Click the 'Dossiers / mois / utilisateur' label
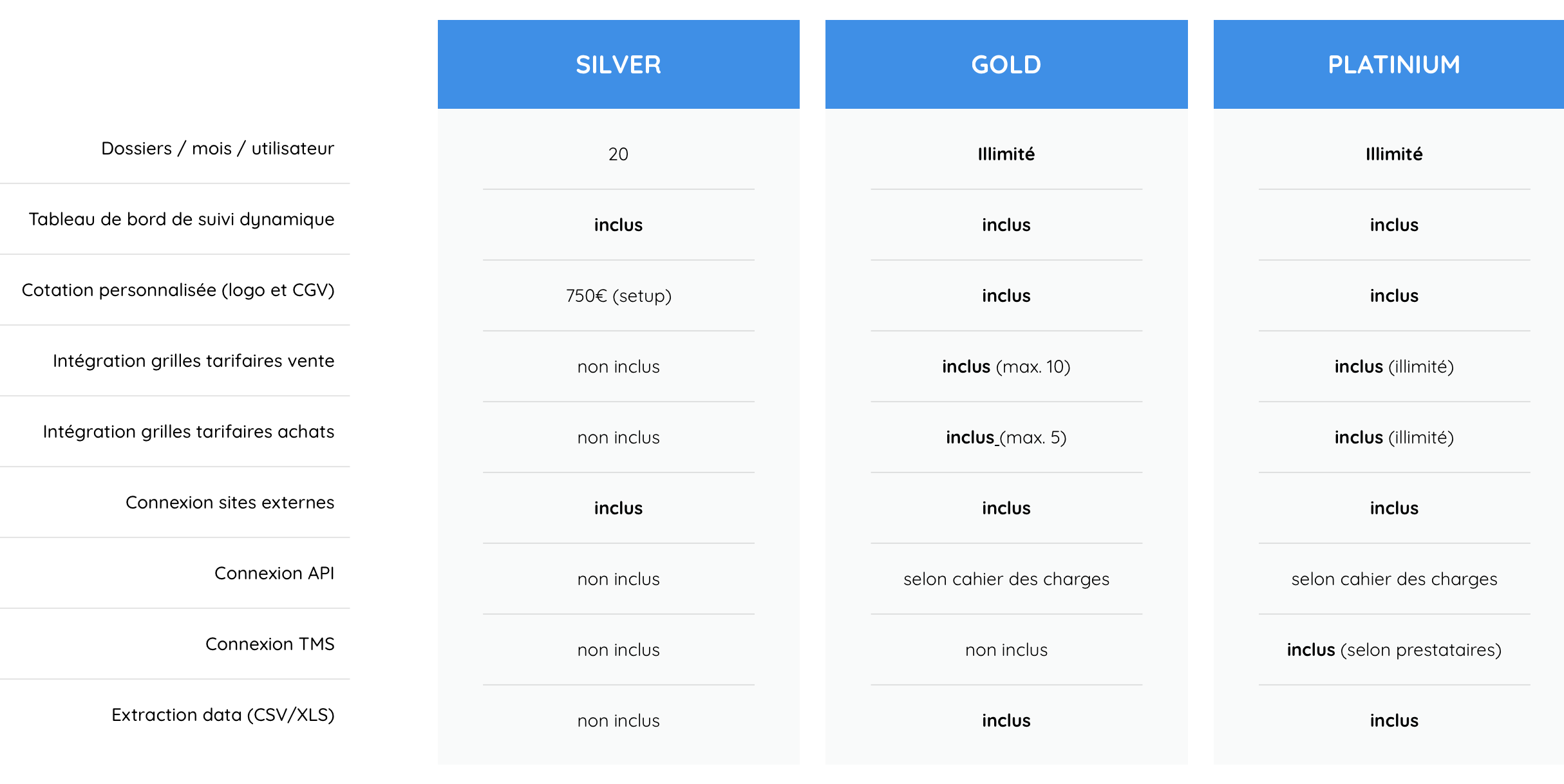Viewport: 1564px width, 784px height. 218,149
